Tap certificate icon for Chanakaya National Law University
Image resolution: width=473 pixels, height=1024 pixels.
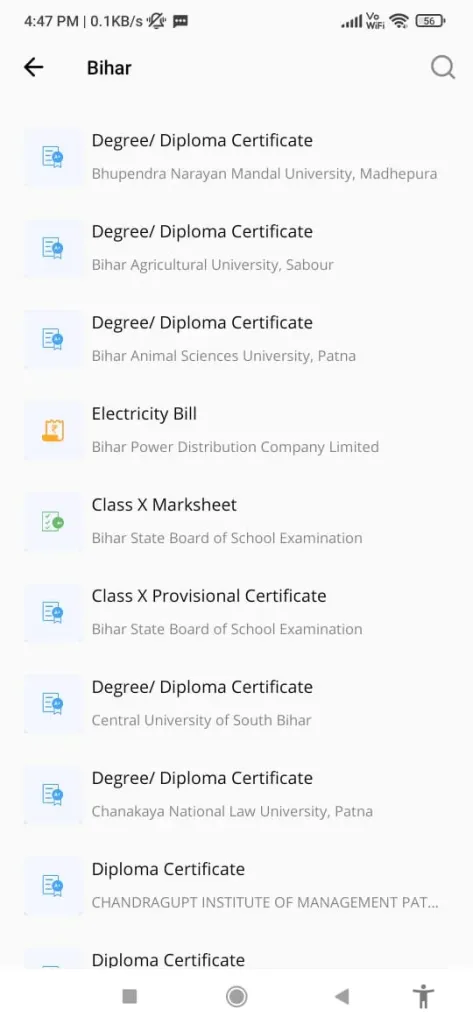point(53,795)
